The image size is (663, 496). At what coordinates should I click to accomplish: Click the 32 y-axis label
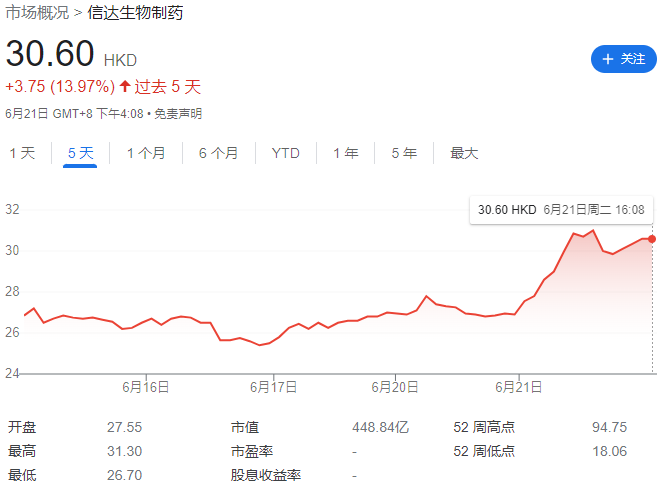(12, 209)
